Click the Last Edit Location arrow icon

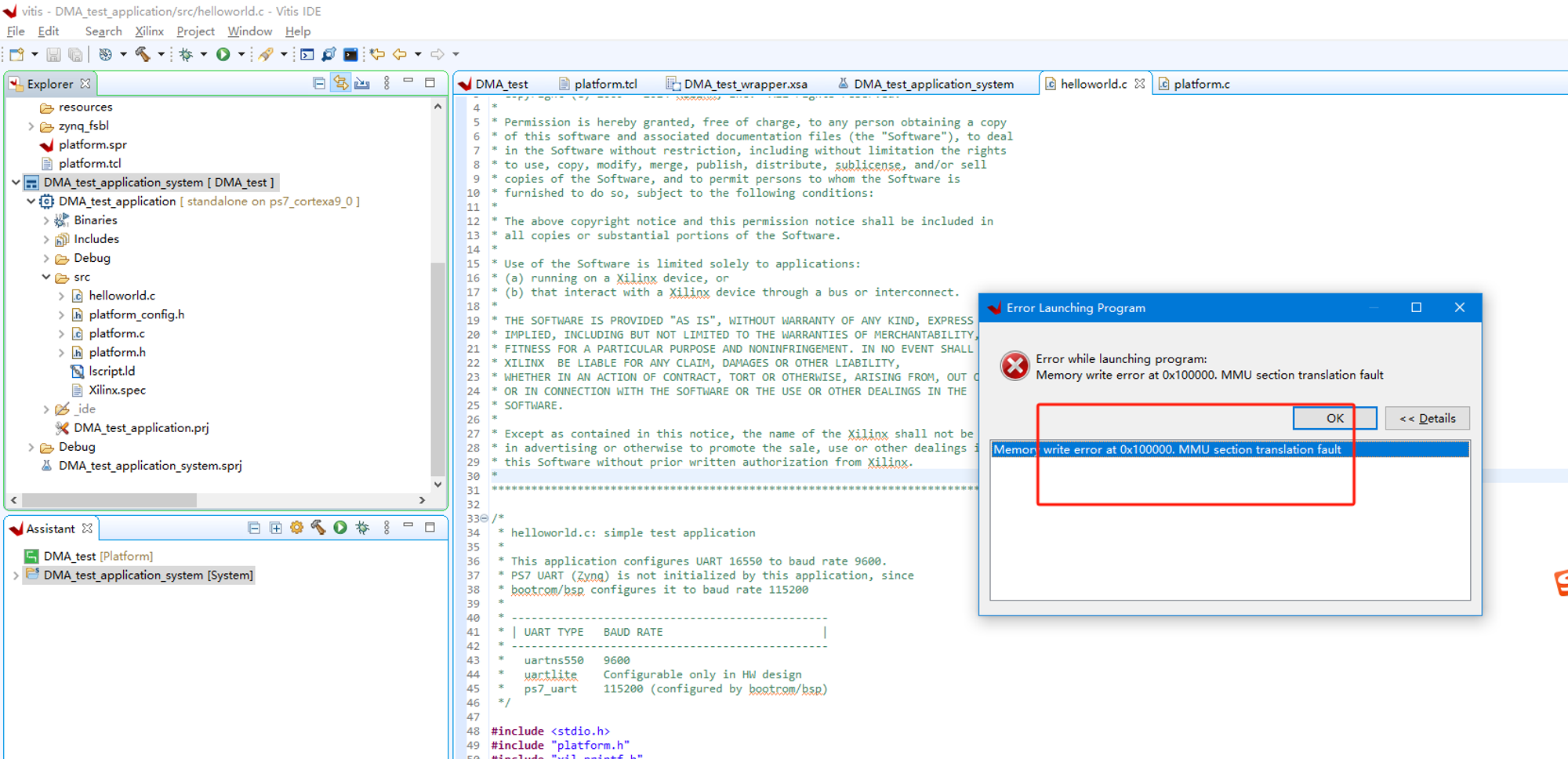point(378,54)
